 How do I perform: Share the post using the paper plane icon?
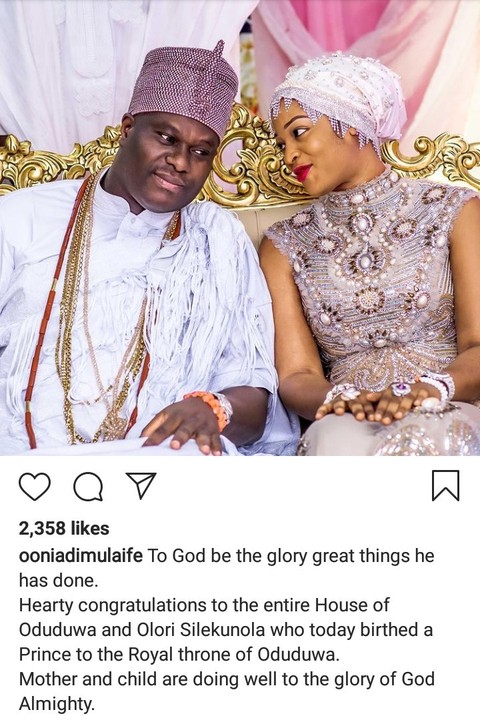click(141, 485)
